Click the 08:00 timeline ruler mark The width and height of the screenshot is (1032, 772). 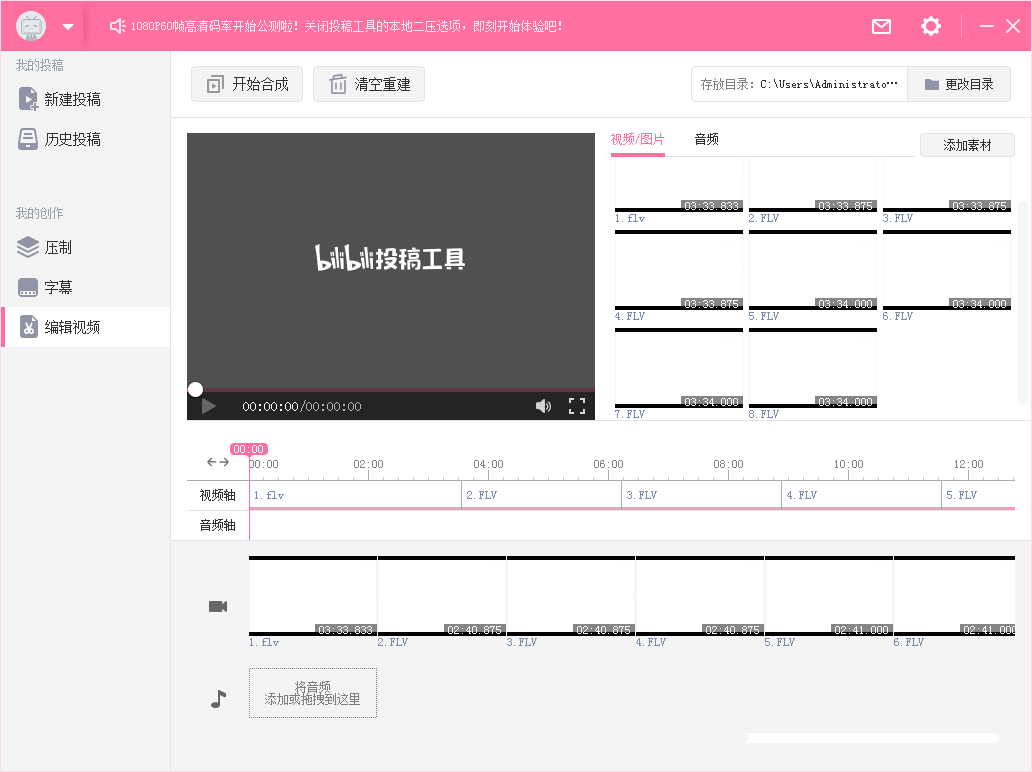point(728,465)
